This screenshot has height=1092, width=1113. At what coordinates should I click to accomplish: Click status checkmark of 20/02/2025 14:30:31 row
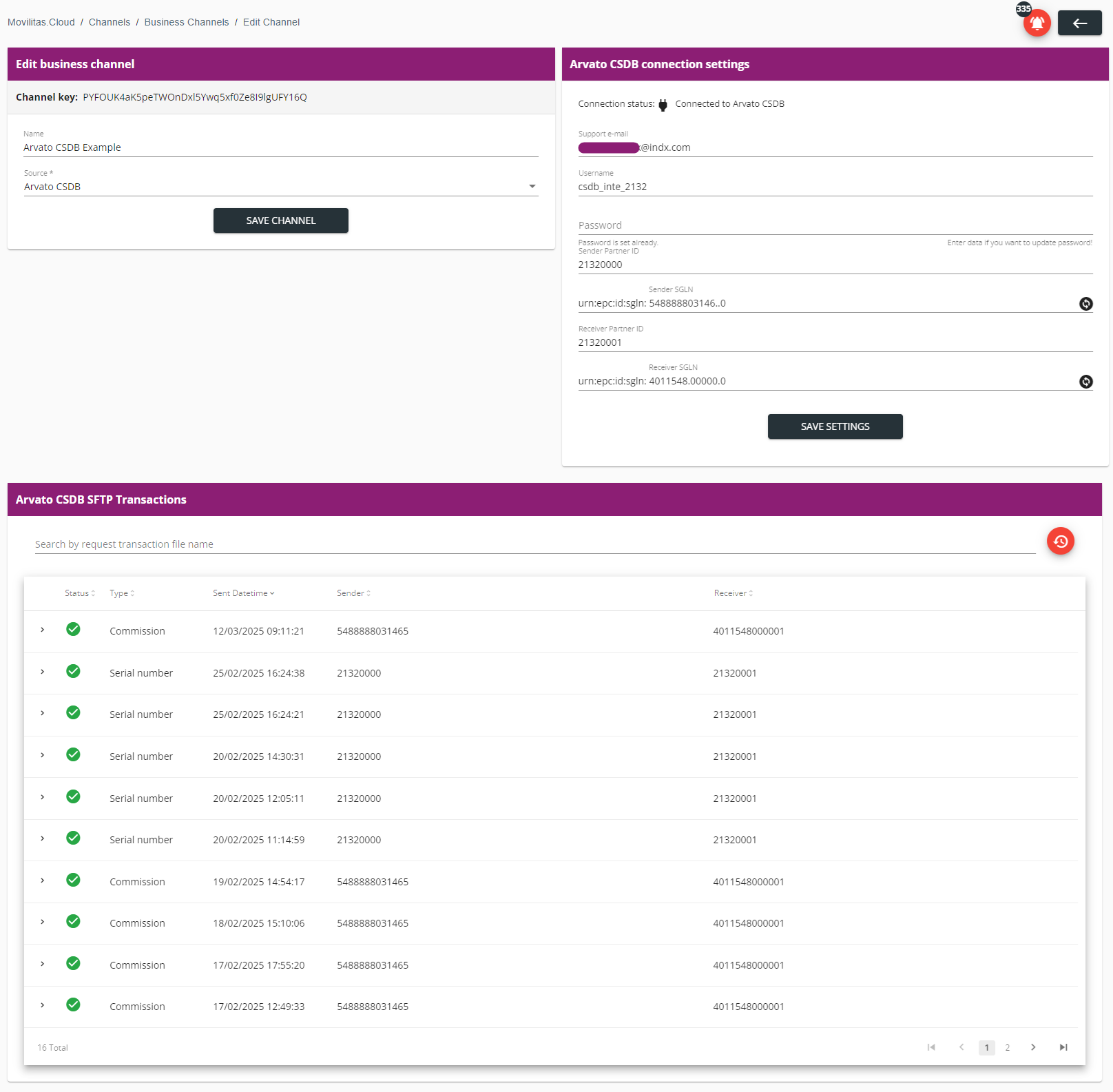(73, 754)
